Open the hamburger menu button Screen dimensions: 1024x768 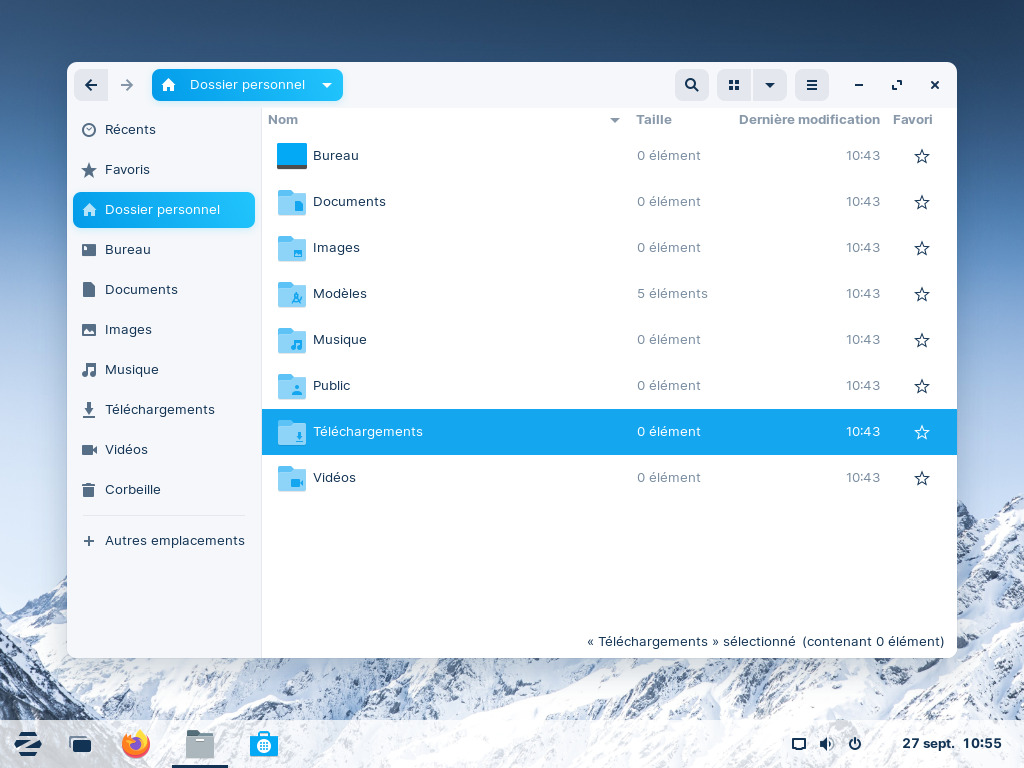click(812, 85)
